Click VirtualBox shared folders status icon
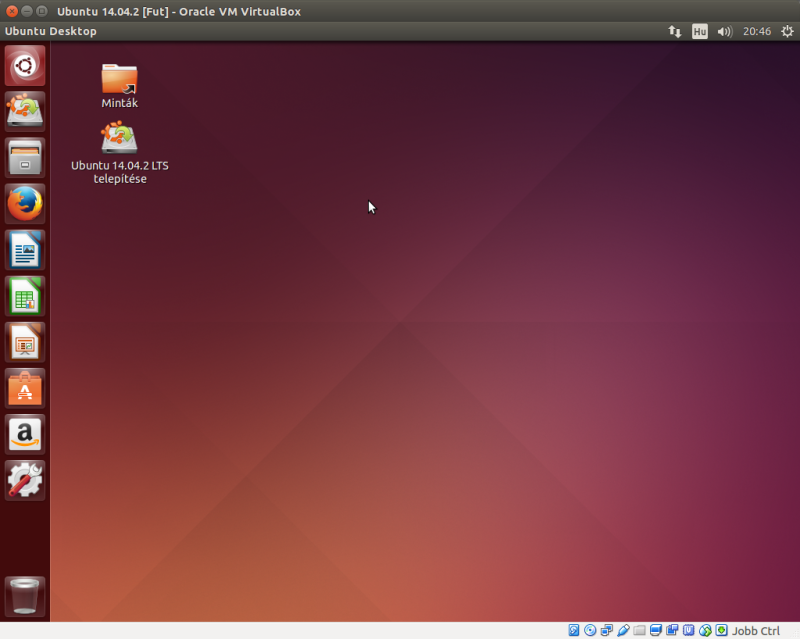The width and height of the screenshot is (800, 639). [x=639, y=630]
